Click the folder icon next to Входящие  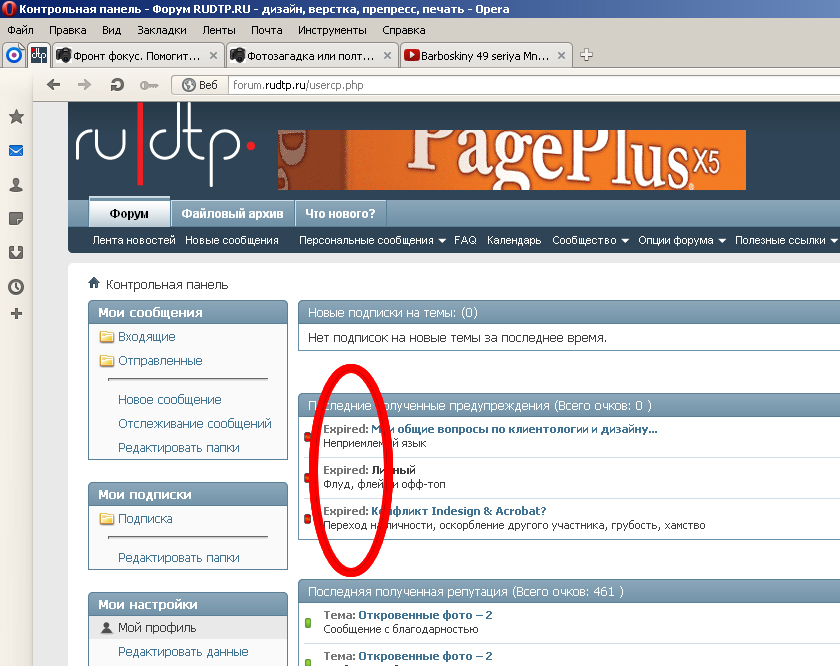(107, 336)
